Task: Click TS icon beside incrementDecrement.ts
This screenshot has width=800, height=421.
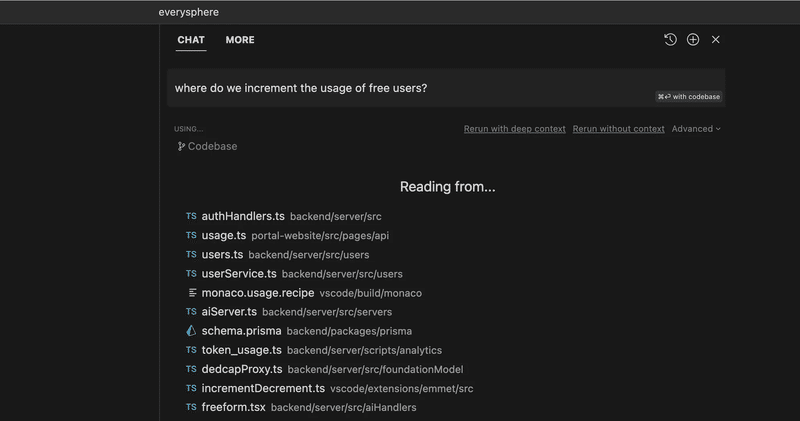Action: [x=191, y=388]
